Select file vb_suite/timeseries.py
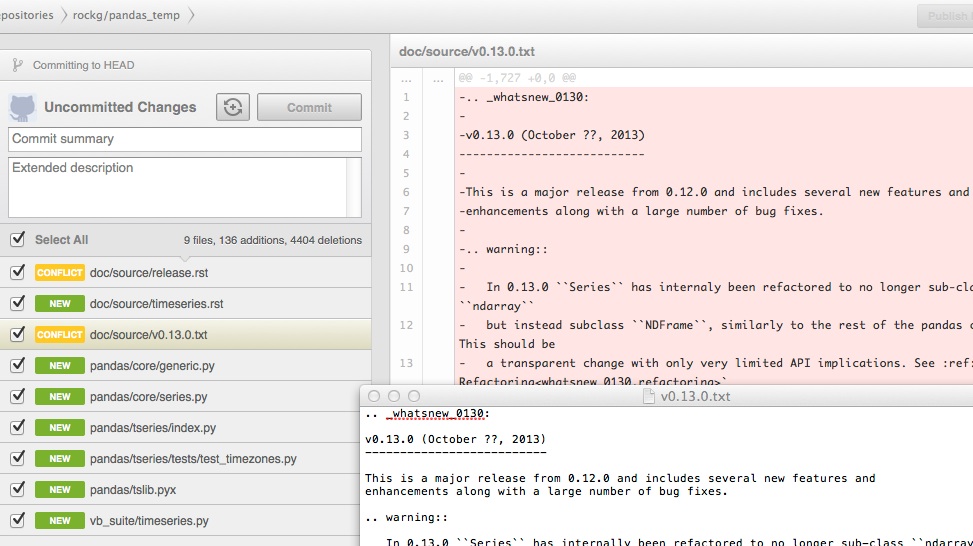This screenshot has height=546, width=973. 149,521
